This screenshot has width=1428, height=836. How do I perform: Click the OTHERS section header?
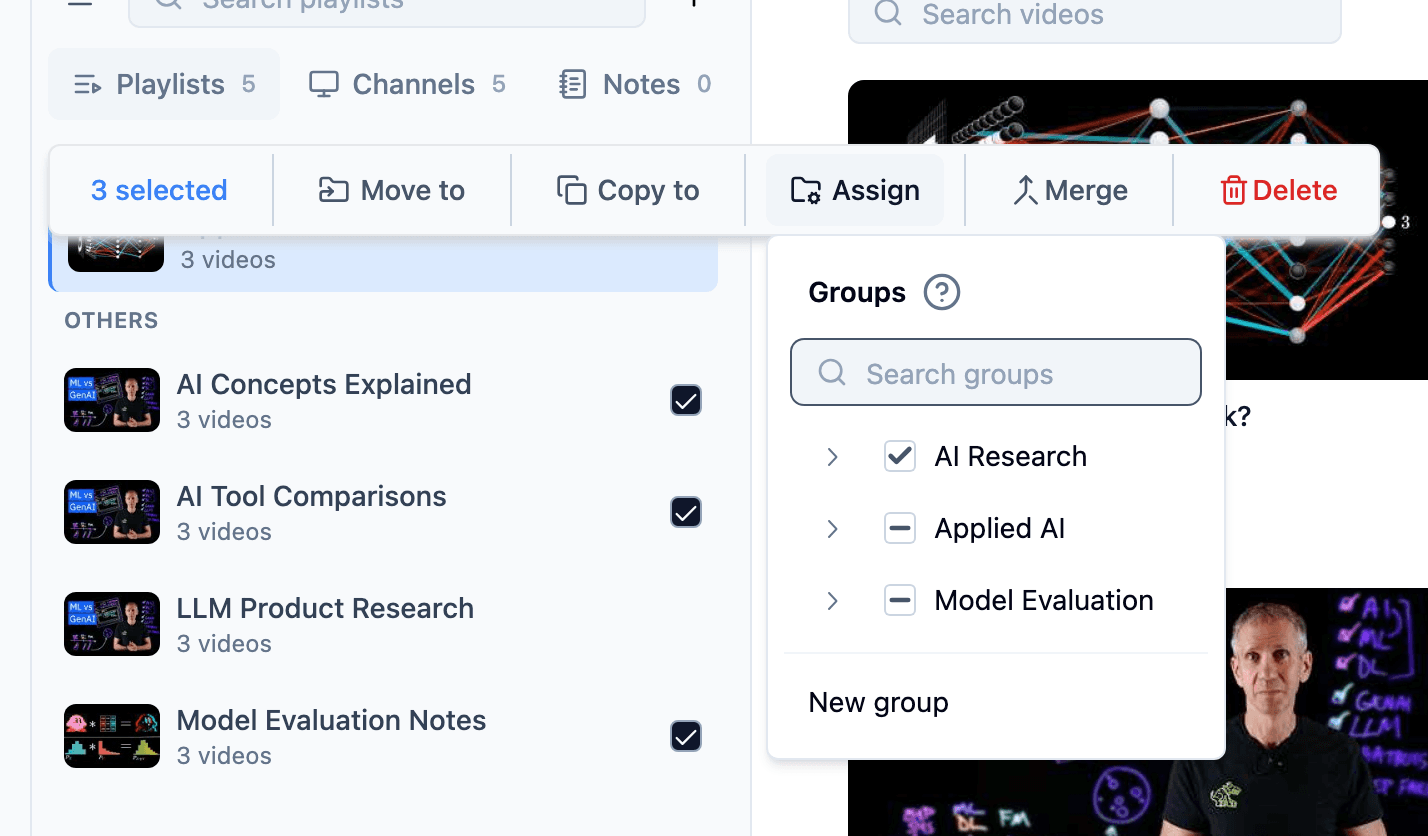tap(111, 321)
